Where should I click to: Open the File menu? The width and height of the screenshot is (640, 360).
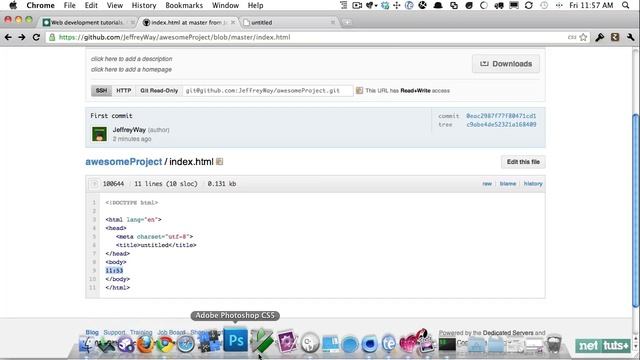pos(69,5)
